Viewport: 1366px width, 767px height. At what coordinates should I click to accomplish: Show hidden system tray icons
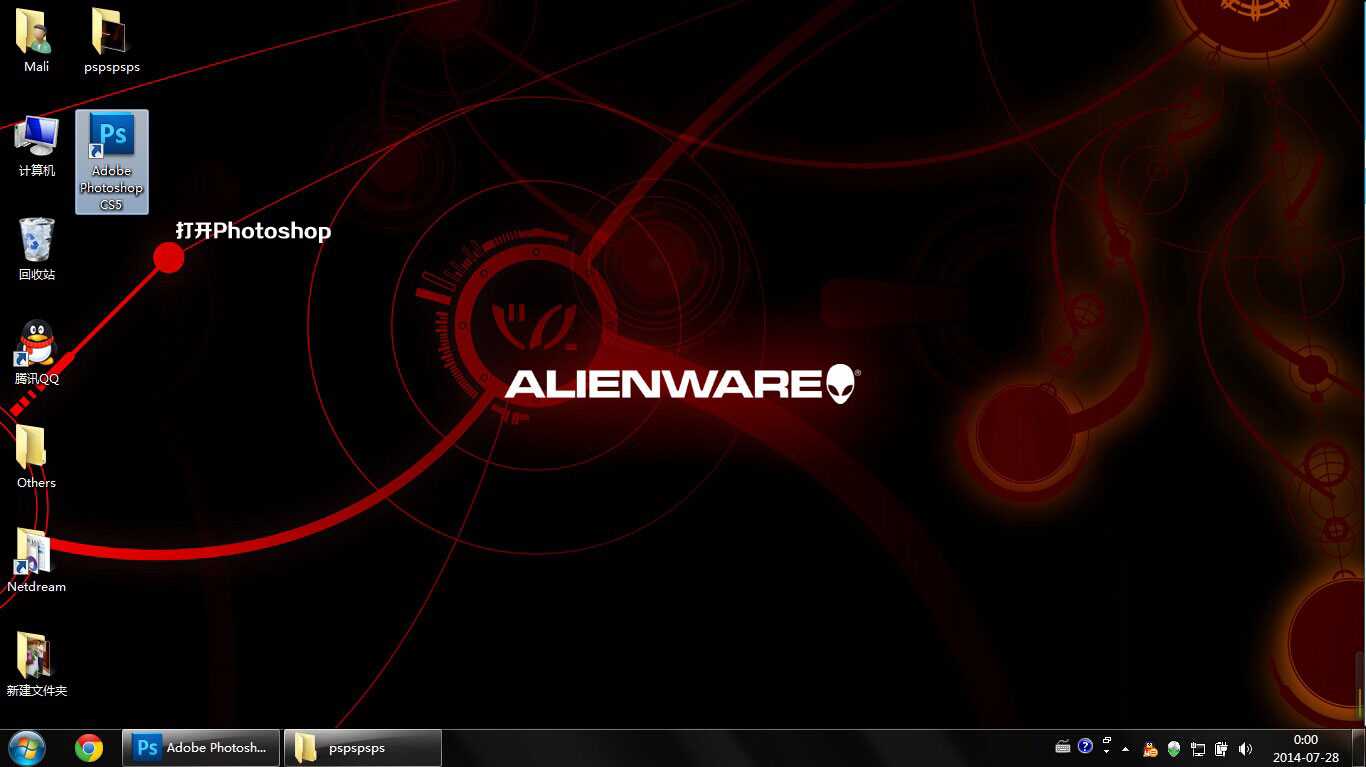(1126, 748)
